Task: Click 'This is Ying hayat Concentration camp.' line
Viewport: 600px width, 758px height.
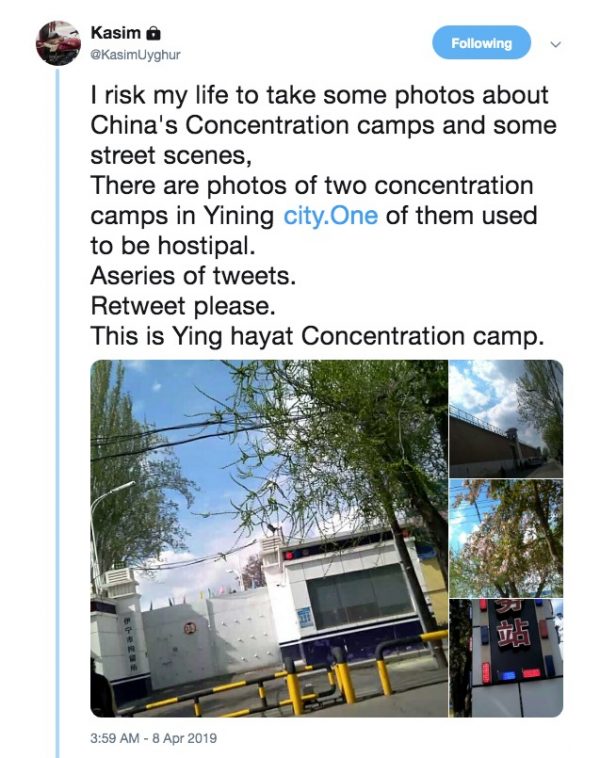Action: coord(317,336)
